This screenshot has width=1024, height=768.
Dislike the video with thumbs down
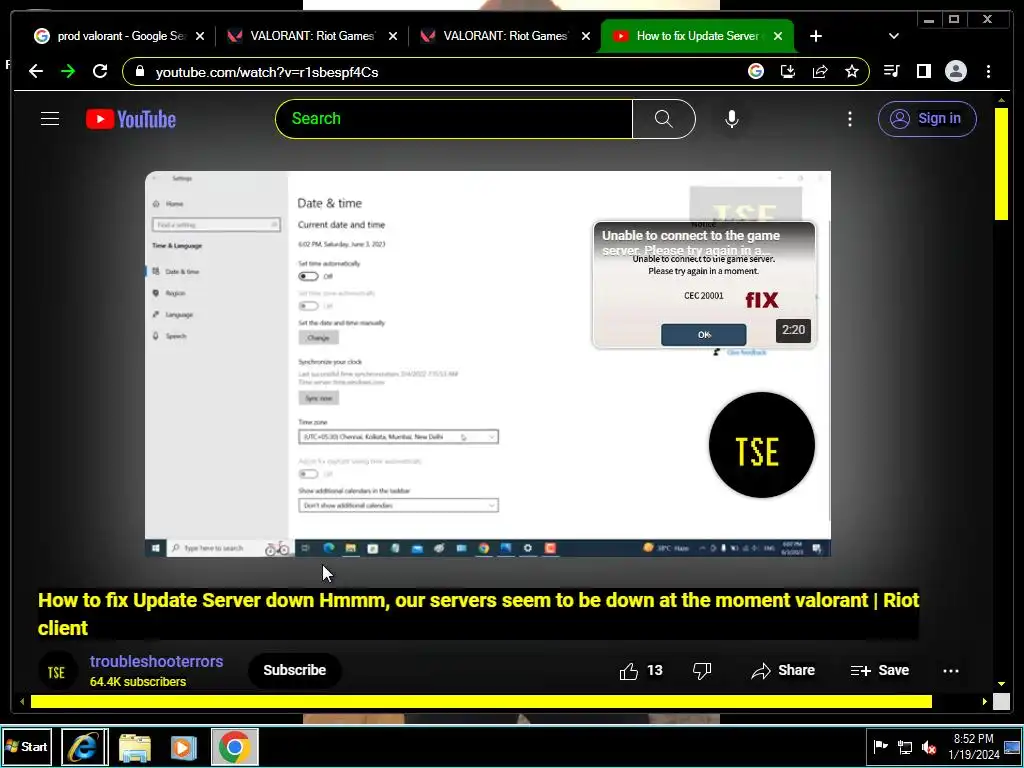[x=702, y=671]
